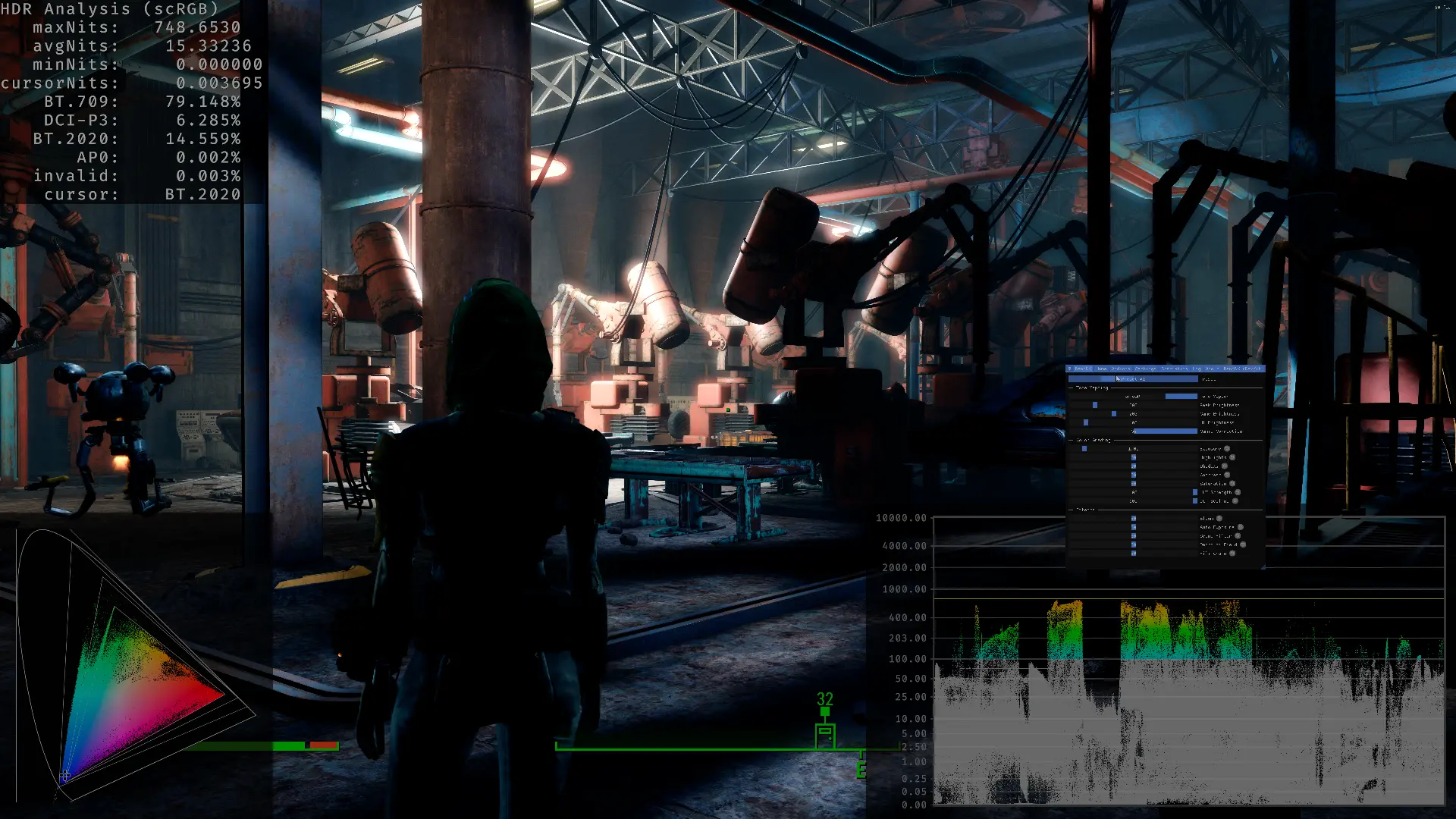This screenshot has height=819, width=1456.
Task: Adjust the LUT Scaling slider
Action: click(1133, 501)
